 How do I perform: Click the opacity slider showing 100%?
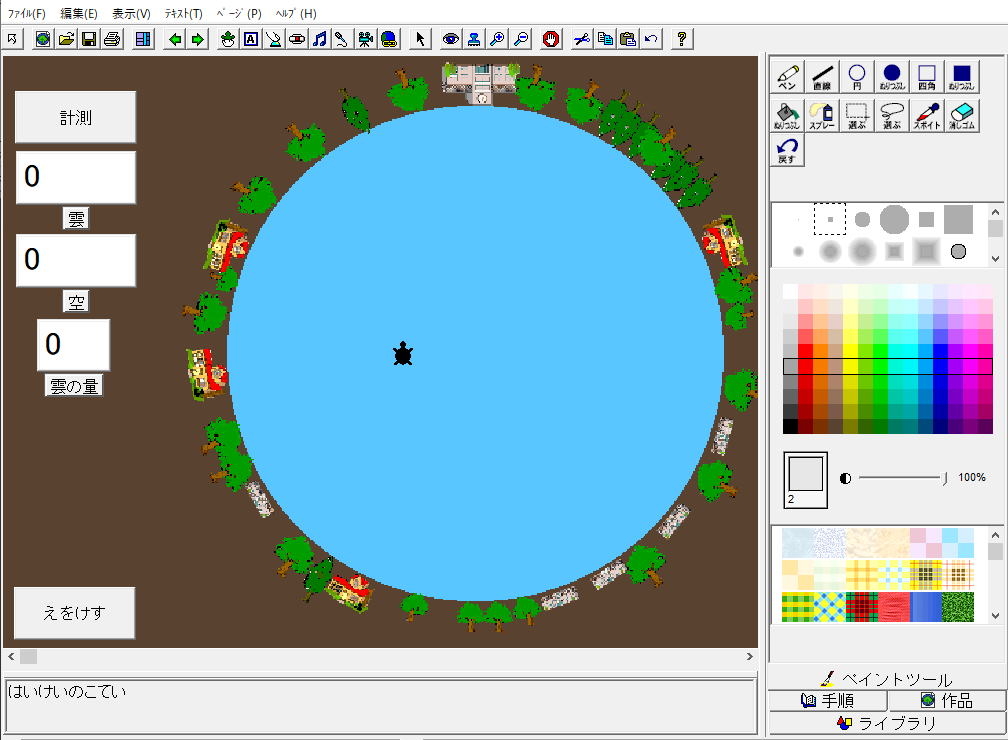pos(945,479)
